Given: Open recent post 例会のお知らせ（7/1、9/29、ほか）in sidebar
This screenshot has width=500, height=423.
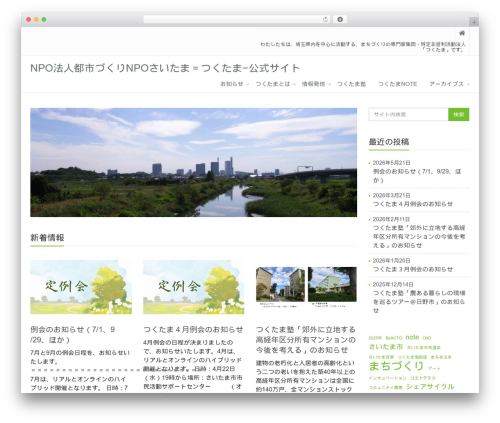Looking at the screenshot, I should [x=417, y=176].
